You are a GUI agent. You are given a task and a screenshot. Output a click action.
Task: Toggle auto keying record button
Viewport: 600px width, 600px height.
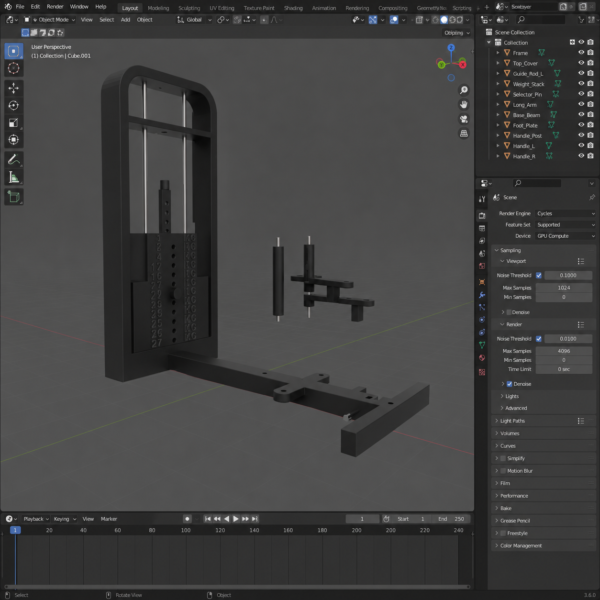coord(187,519)
